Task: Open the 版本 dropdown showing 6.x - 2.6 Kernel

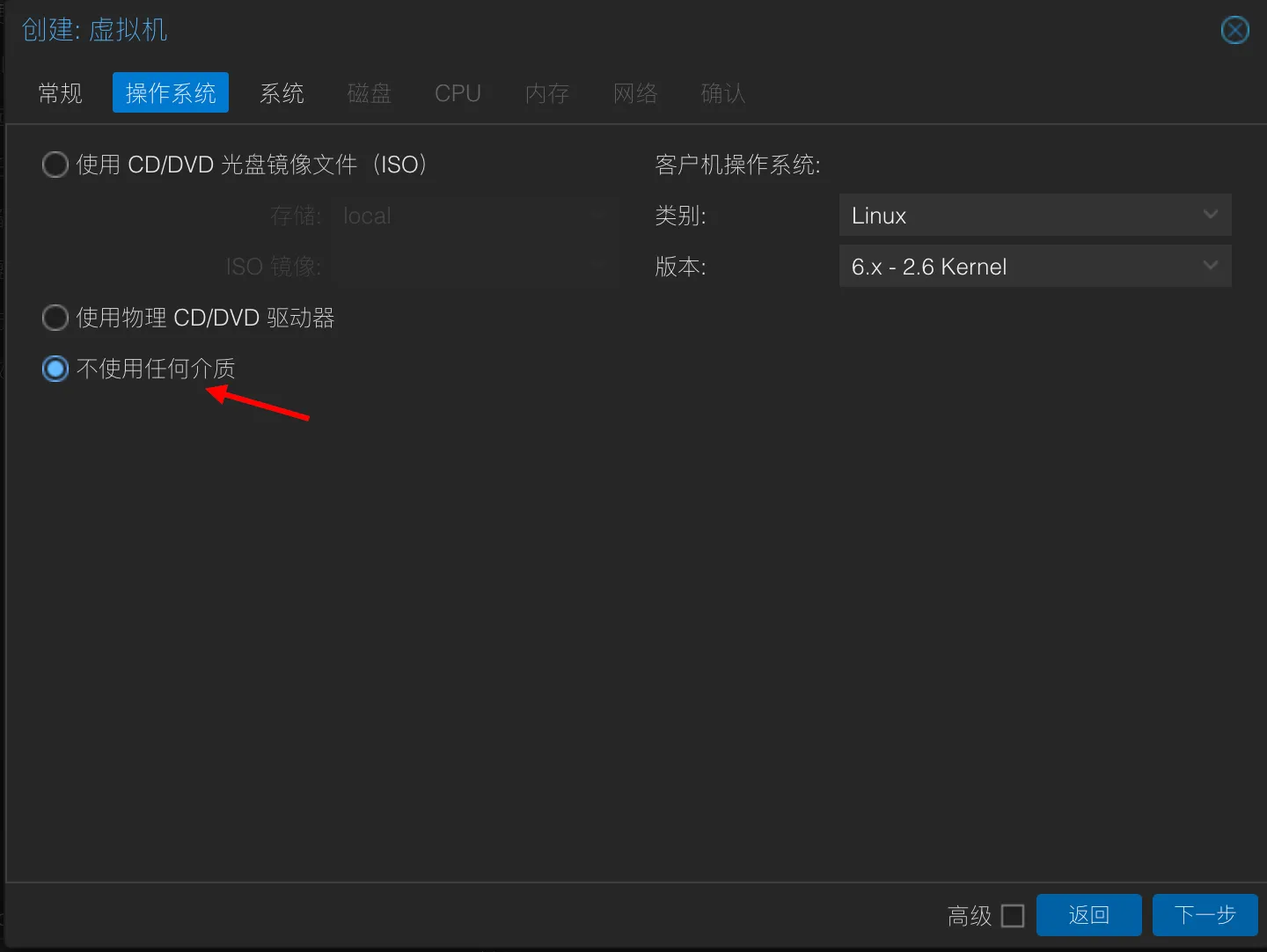Action: pyautogui.click(x=1034, y=267)
